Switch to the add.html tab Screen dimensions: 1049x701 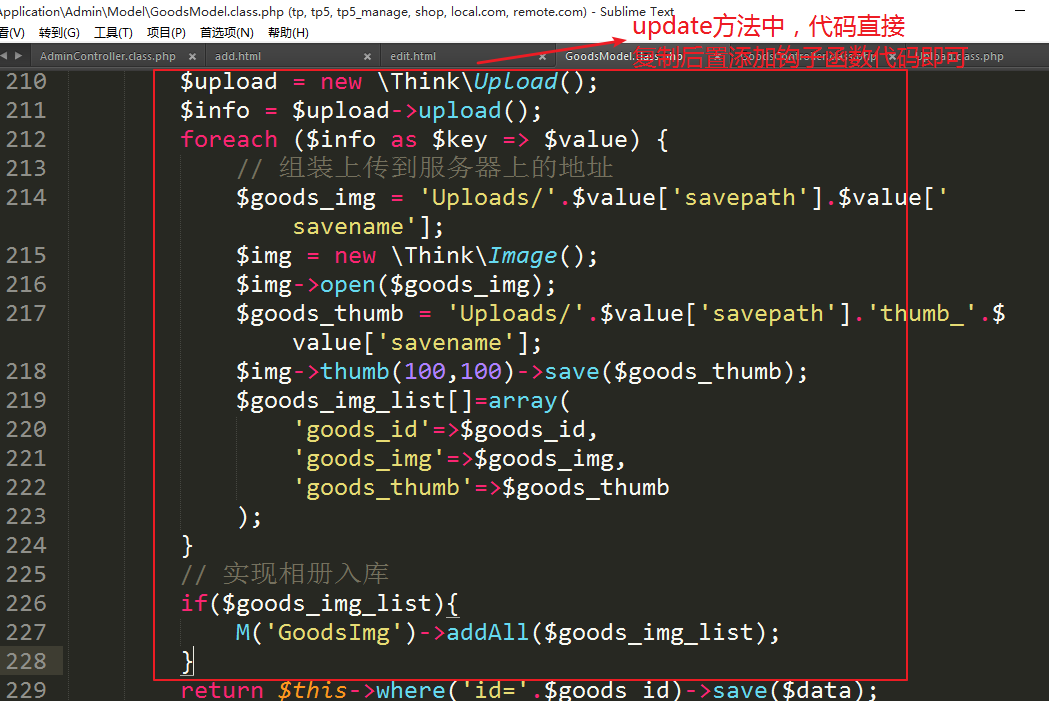coord(238,57)
